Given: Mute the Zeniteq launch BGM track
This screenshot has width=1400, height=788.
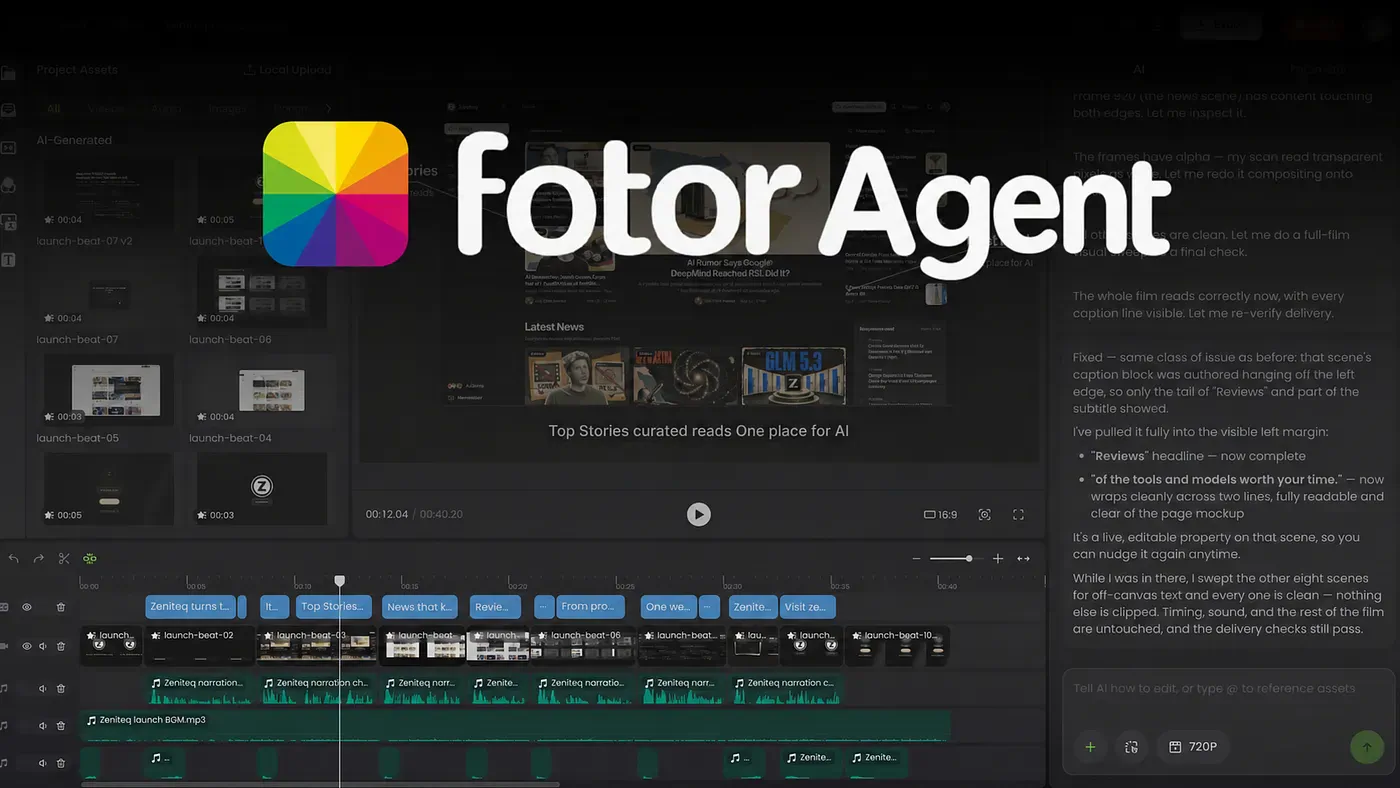Looking at the screenshot, I should (x=43, y=725).
